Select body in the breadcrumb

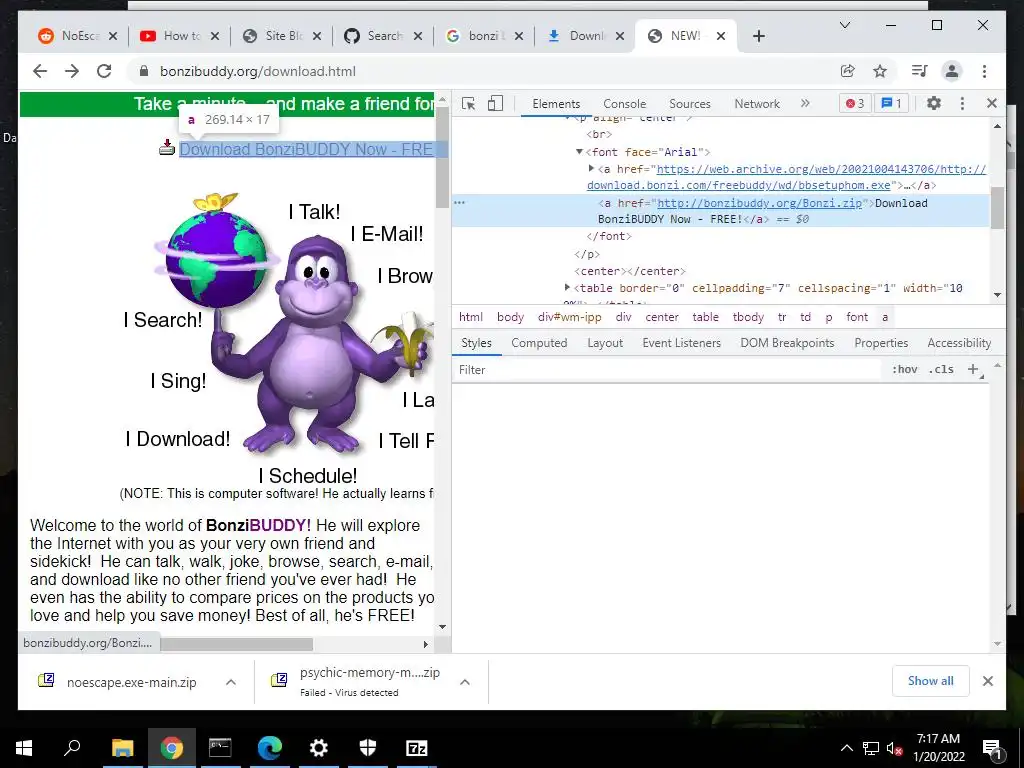point(510,317)
